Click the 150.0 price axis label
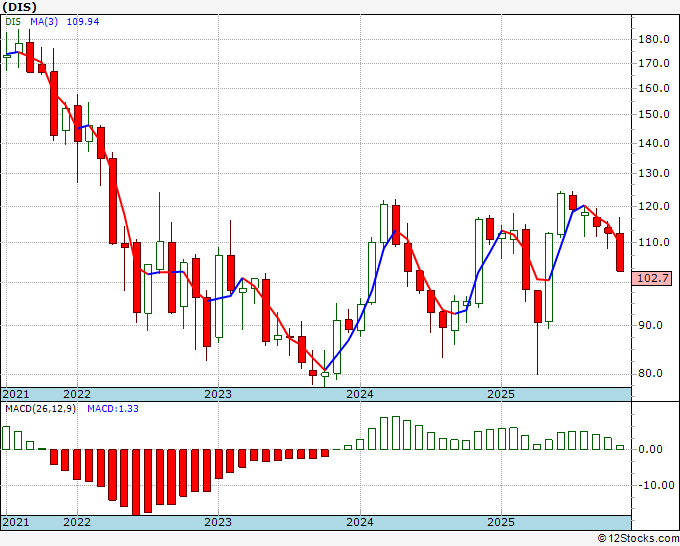 click(x=654, y=114)
